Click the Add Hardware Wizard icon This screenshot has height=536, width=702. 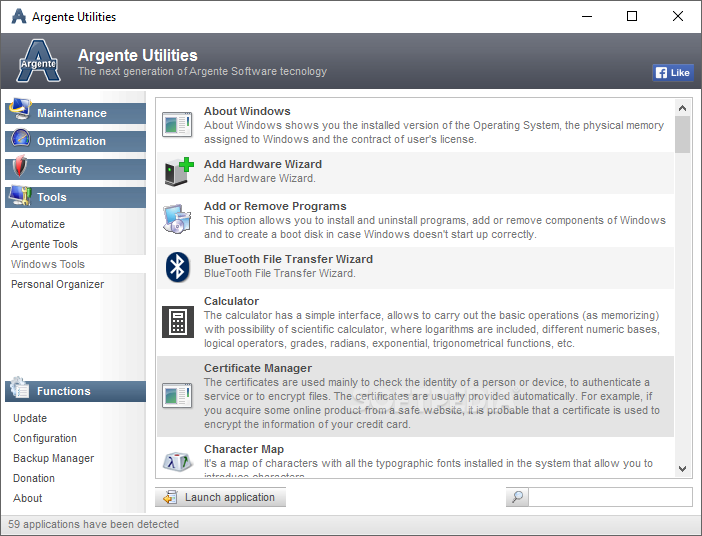(x=178, y=172)
